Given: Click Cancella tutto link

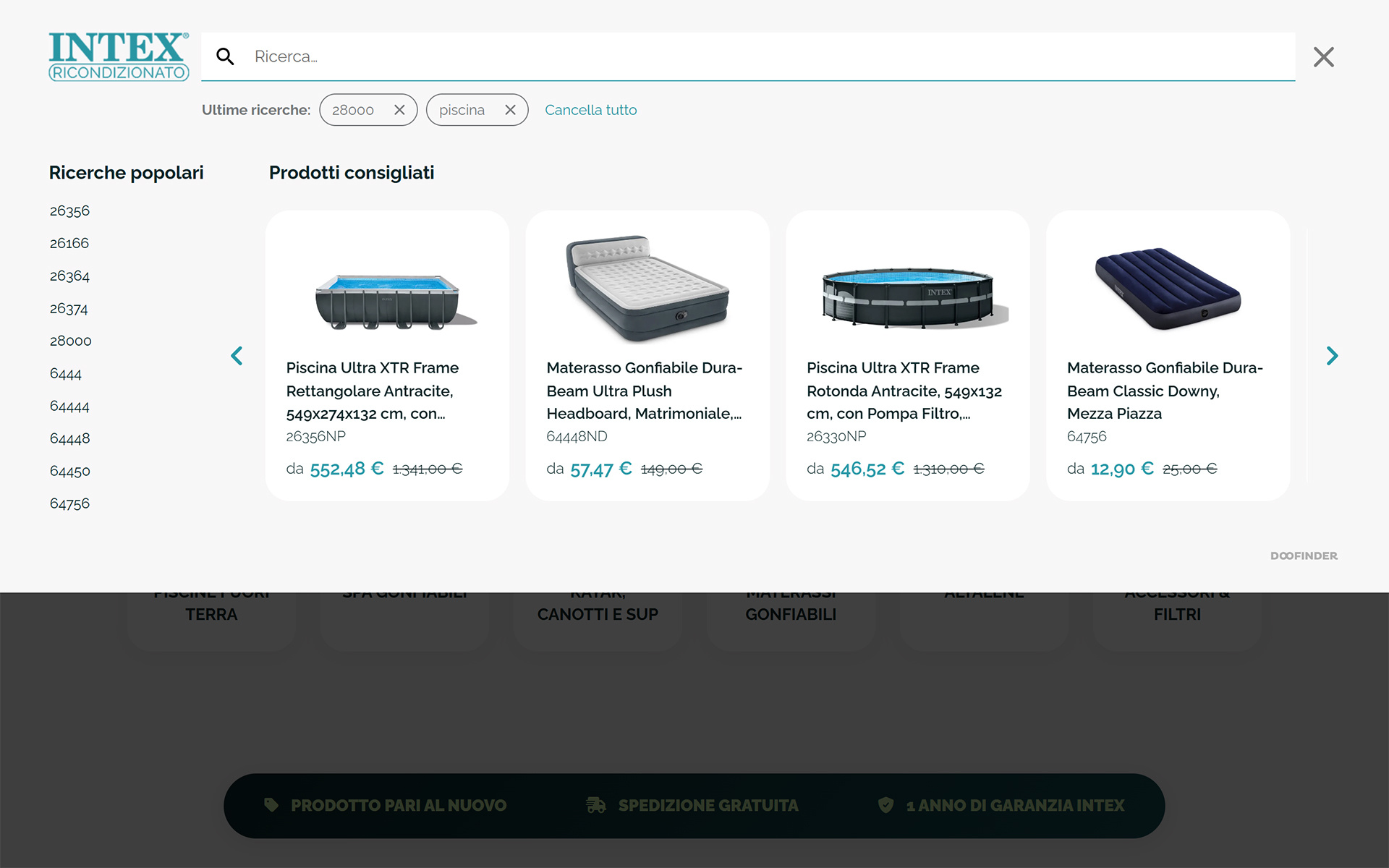Looking at the screenshot, I should (590, 110).
